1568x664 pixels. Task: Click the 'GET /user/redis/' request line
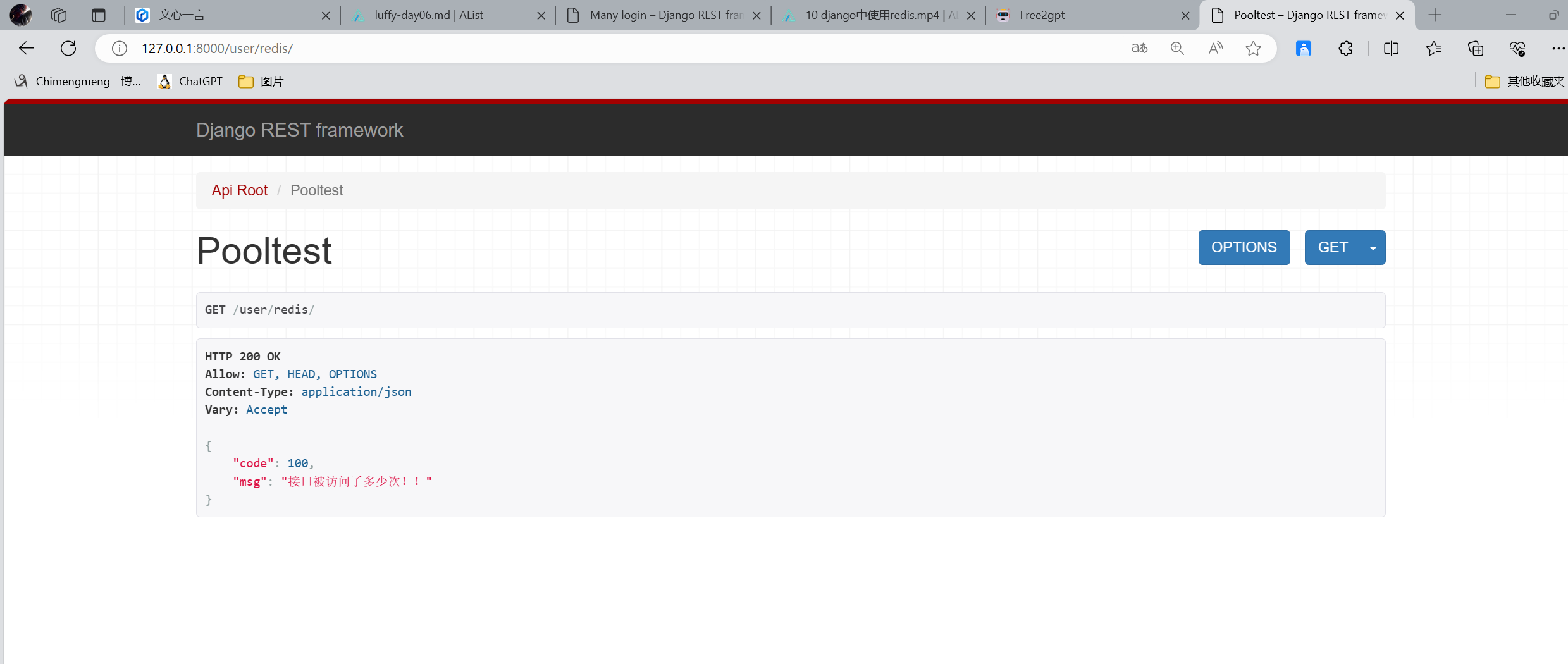259,309
